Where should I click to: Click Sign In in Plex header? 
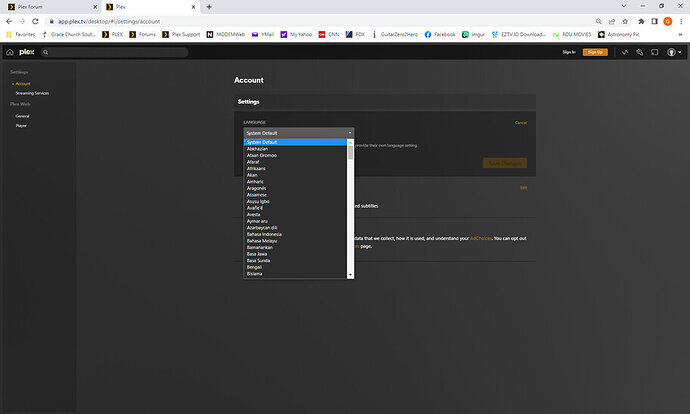[x=569, y=52]
